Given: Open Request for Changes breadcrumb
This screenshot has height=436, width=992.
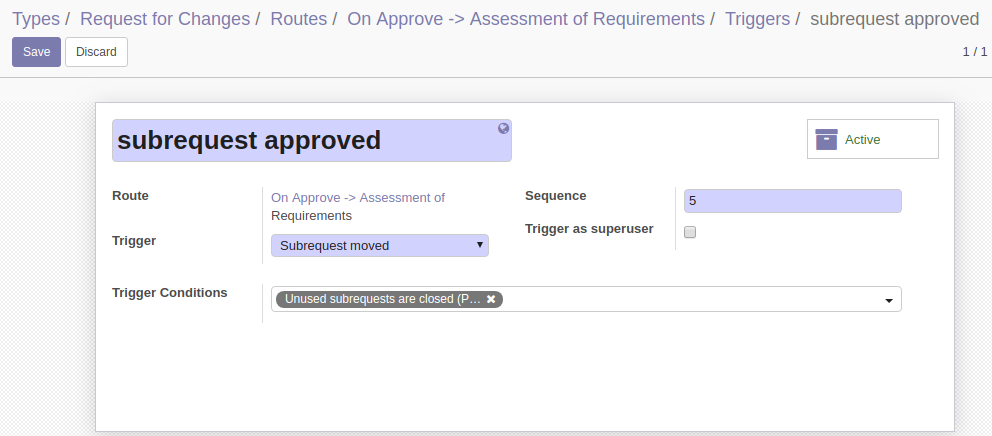Looking at the screenshot, I should click(x=165, y=19).
